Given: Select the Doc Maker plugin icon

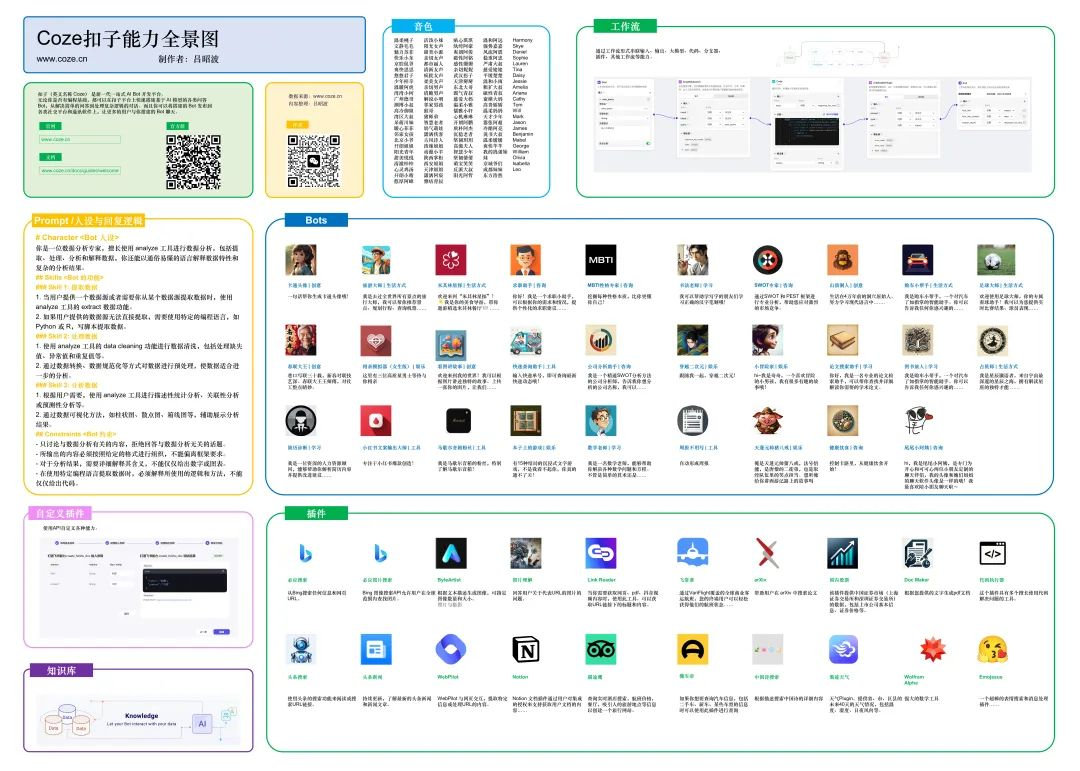Looking at the screenshot, I should (917, 553).
